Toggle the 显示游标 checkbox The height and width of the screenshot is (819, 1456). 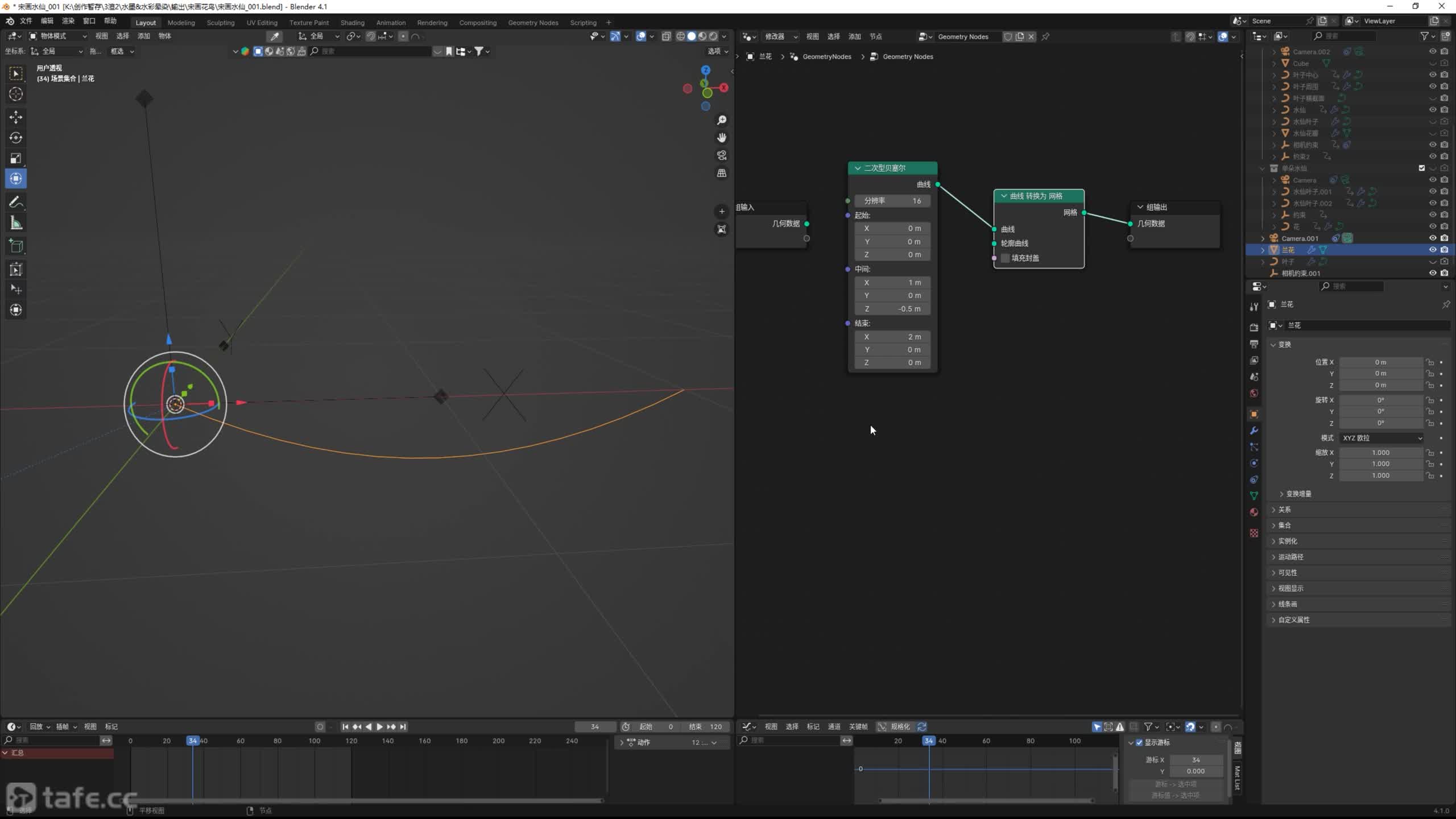(x=1139, y=743)
